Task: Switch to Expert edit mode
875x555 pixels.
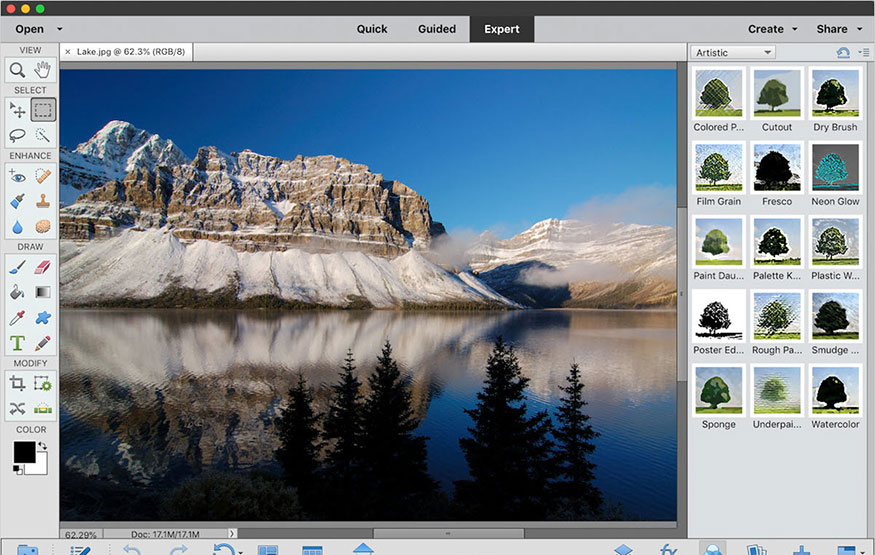Action: tap(502, 29)
